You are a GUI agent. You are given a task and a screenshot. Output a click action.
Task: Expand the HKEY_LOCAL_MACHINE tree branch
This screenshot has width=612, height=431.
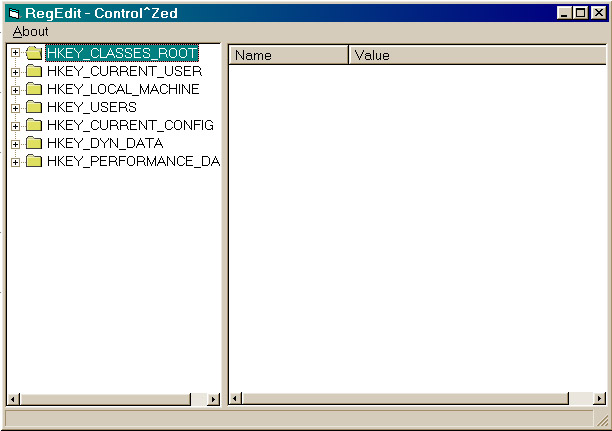[x=15, y=90]
